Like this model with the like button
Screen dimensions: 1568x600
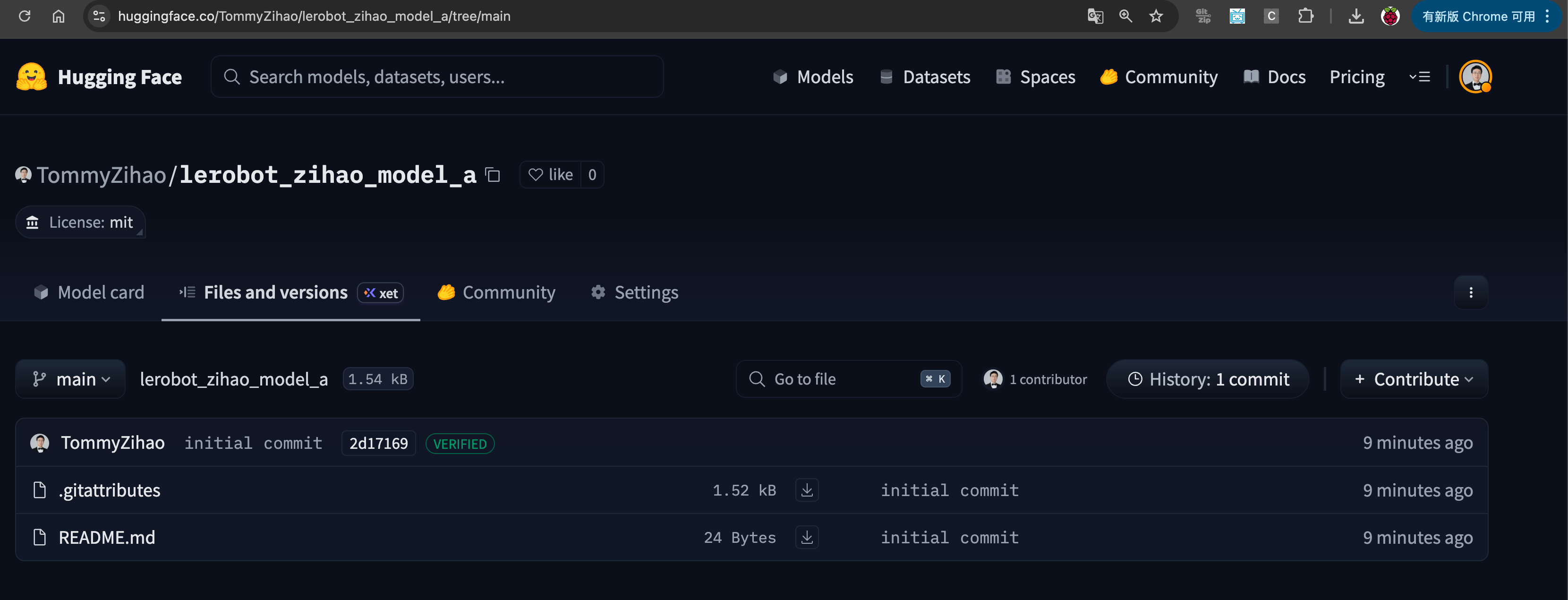click(550, 175)
